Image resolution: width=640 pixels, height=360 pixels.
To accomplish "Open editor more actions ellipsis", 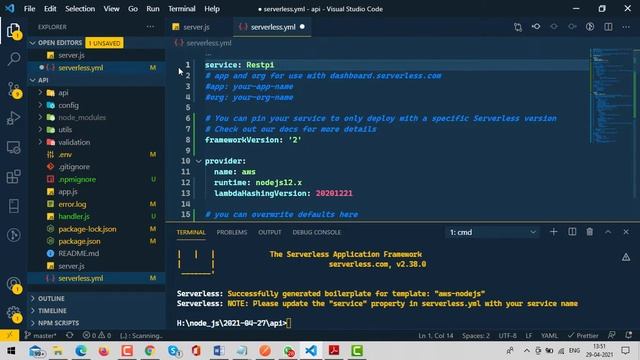I will pos(626,27).
